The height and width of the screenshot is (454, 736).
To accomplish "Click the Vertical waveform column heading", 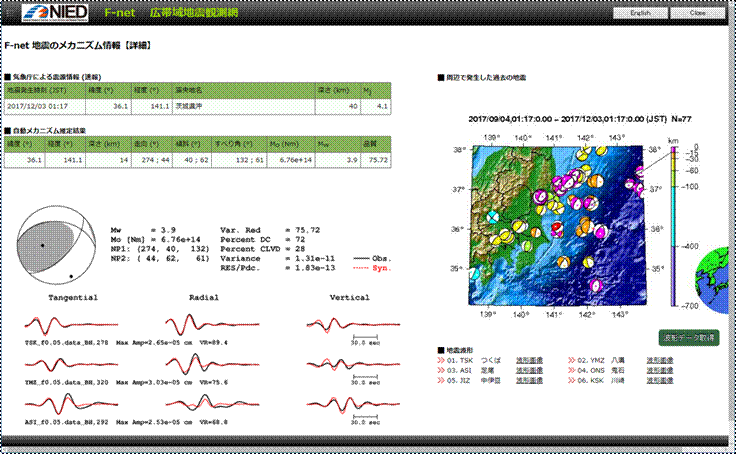I will click(350, 298).
